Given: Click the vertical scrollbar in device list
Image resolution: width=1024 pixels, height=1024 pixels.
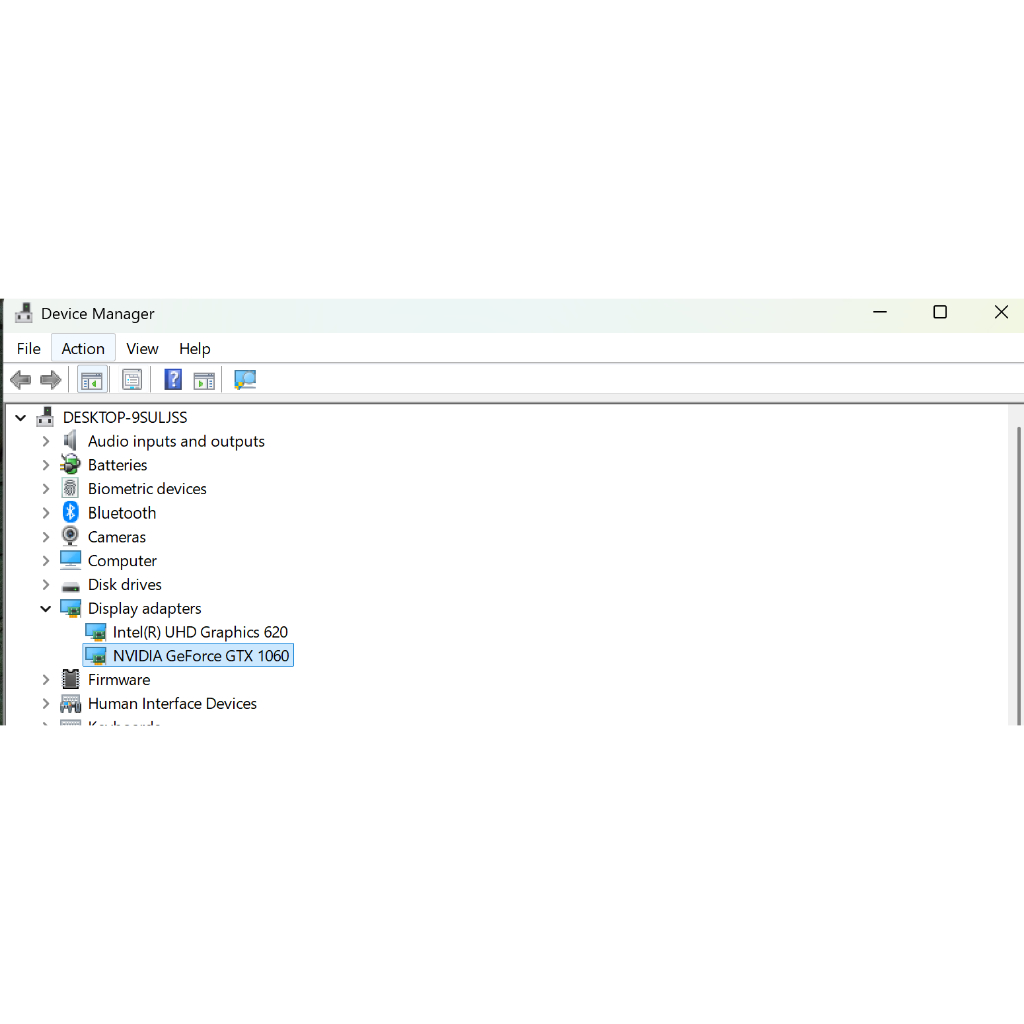Looking at the screenshot, I should pos(1018,570).
